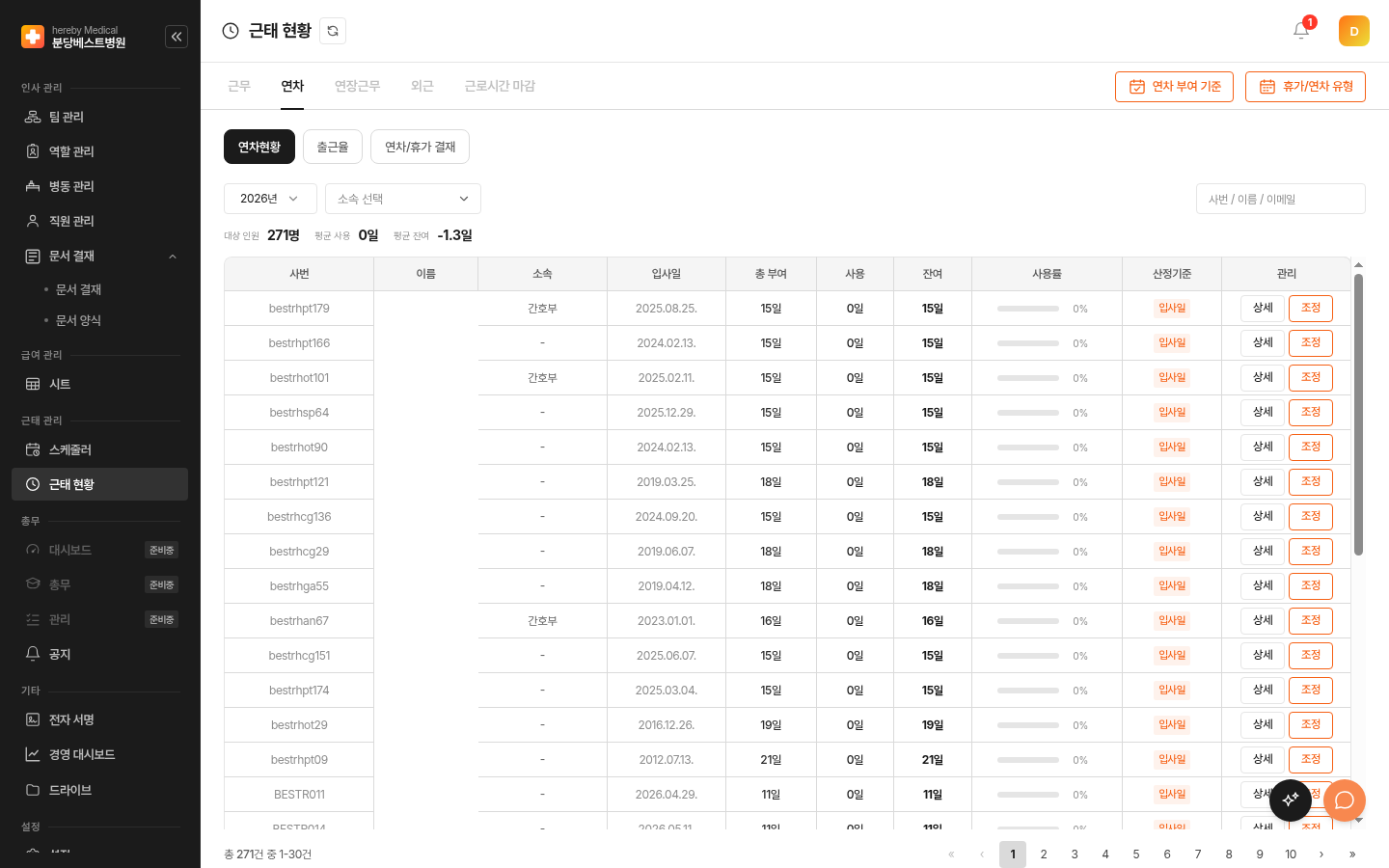Click the black sparkle AI assistant button
Screen dimensions: 1389x868
[1291, 800]
